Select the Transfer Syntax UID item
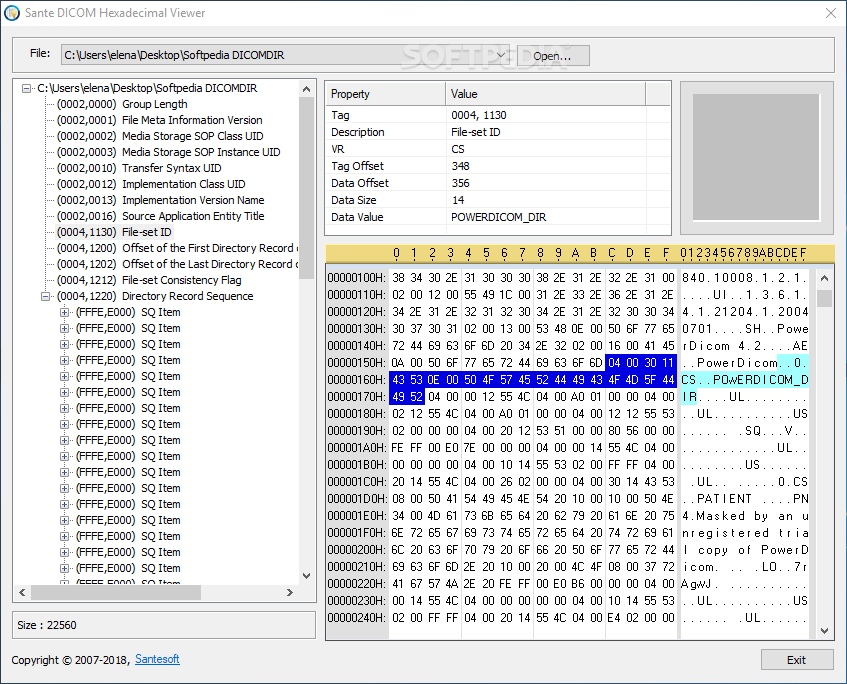 click(139, 168)
